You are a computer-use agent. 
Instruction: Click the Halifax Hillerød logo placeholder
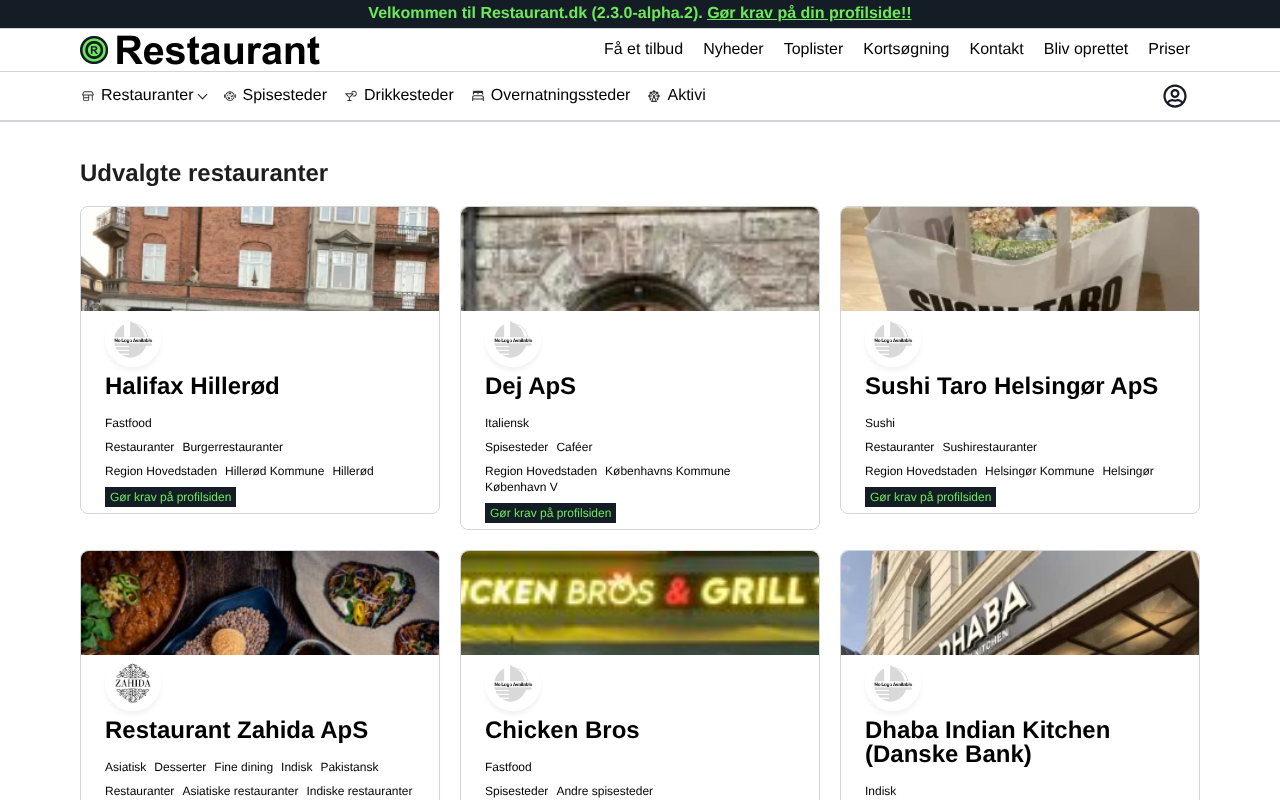coord(133,340)
